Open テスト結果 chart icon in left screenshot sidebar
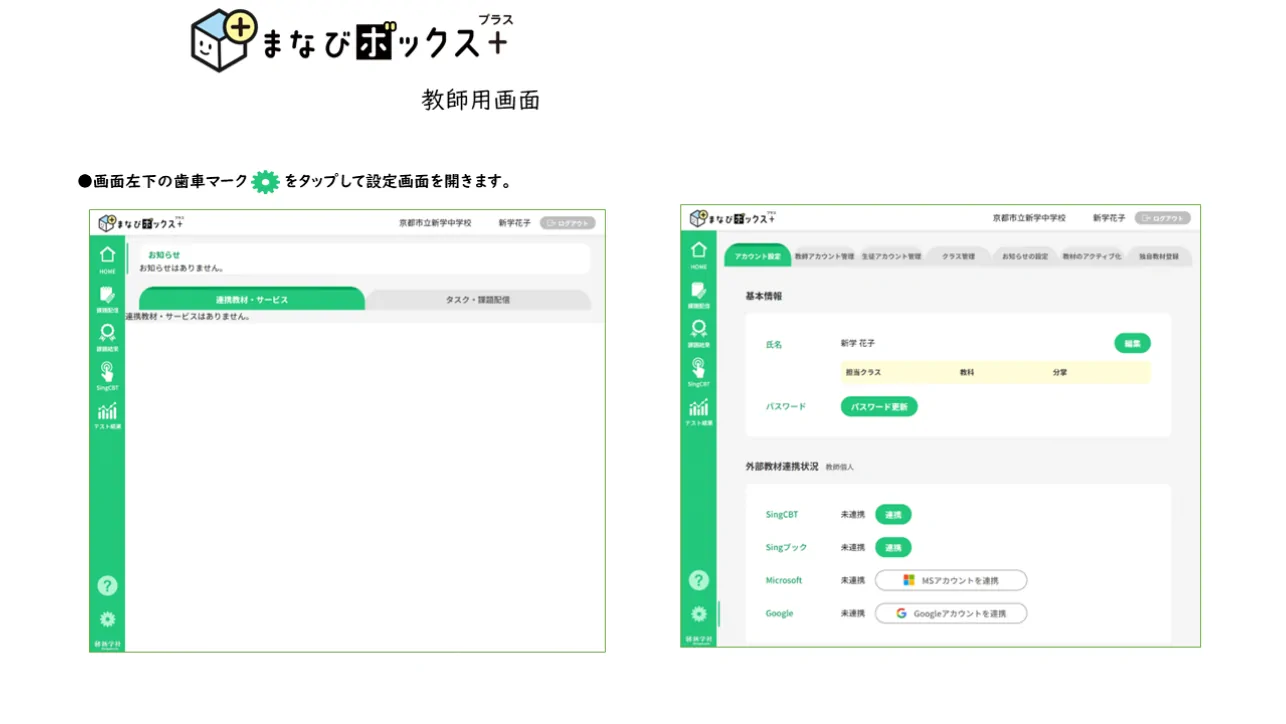Screen dimensions: 1286x724 (x=107, y=414)
